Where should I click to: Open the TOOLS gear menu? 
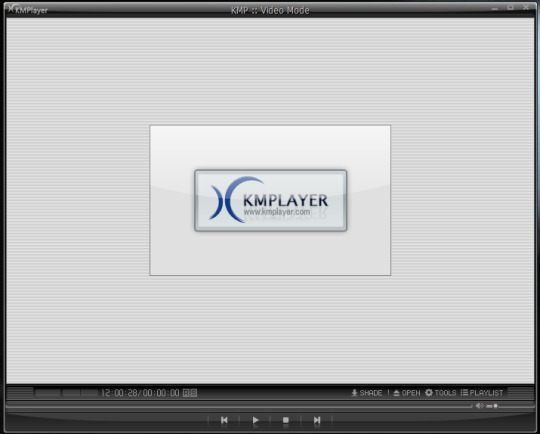(440, 393)
